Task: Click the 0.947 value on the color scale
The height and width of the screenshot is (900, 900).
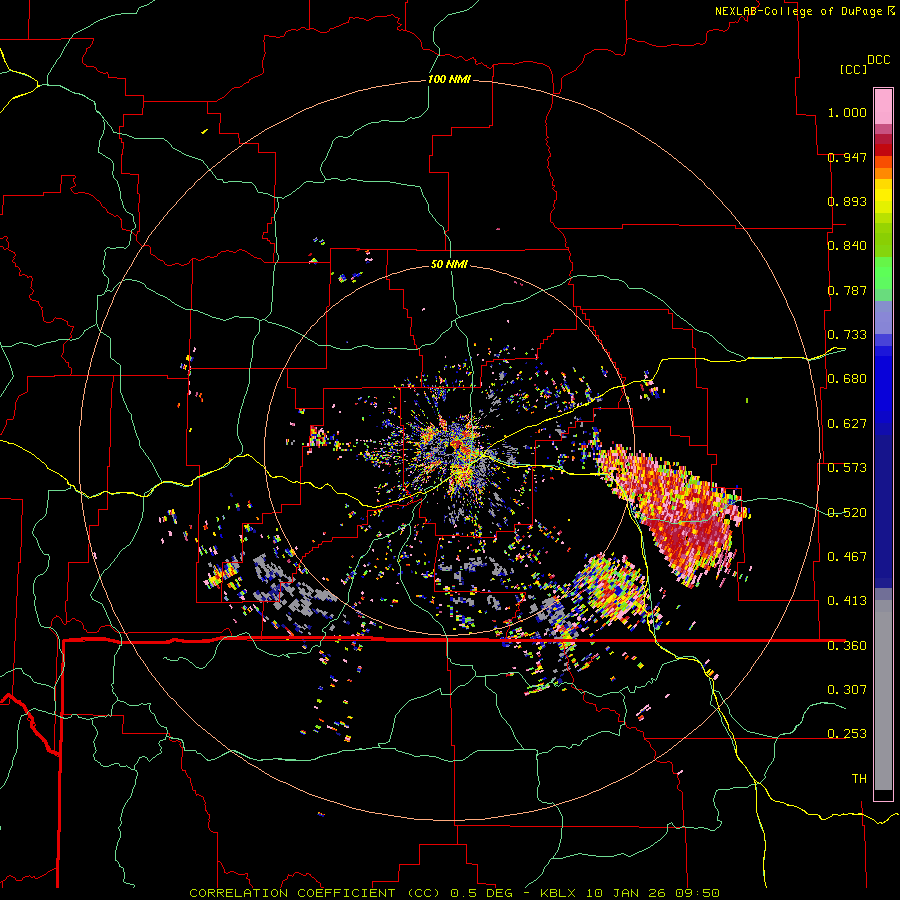Action: 847,157
